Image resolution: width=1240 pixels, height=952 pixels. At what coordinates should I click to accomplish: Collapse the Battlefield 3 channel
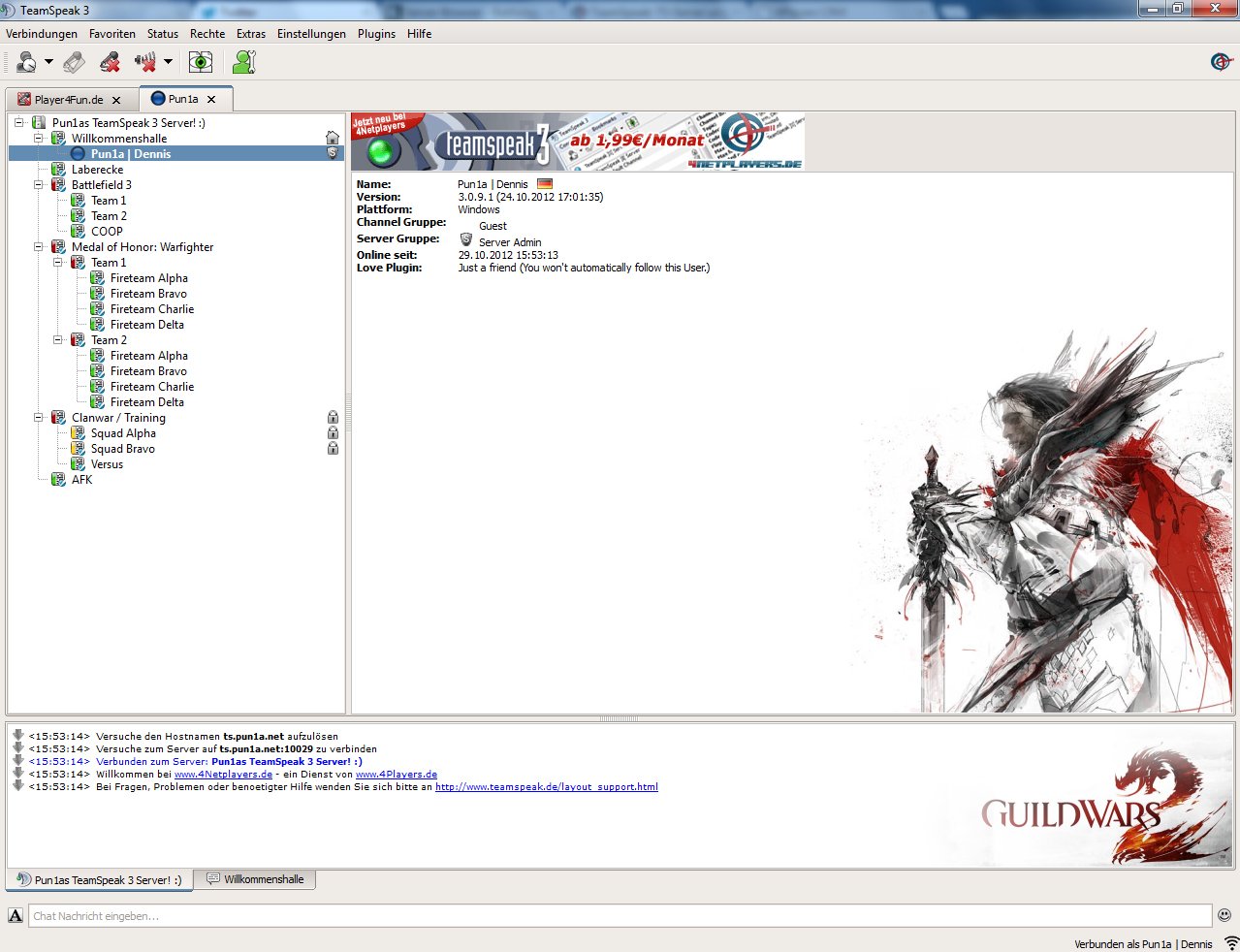pos(39,185)
